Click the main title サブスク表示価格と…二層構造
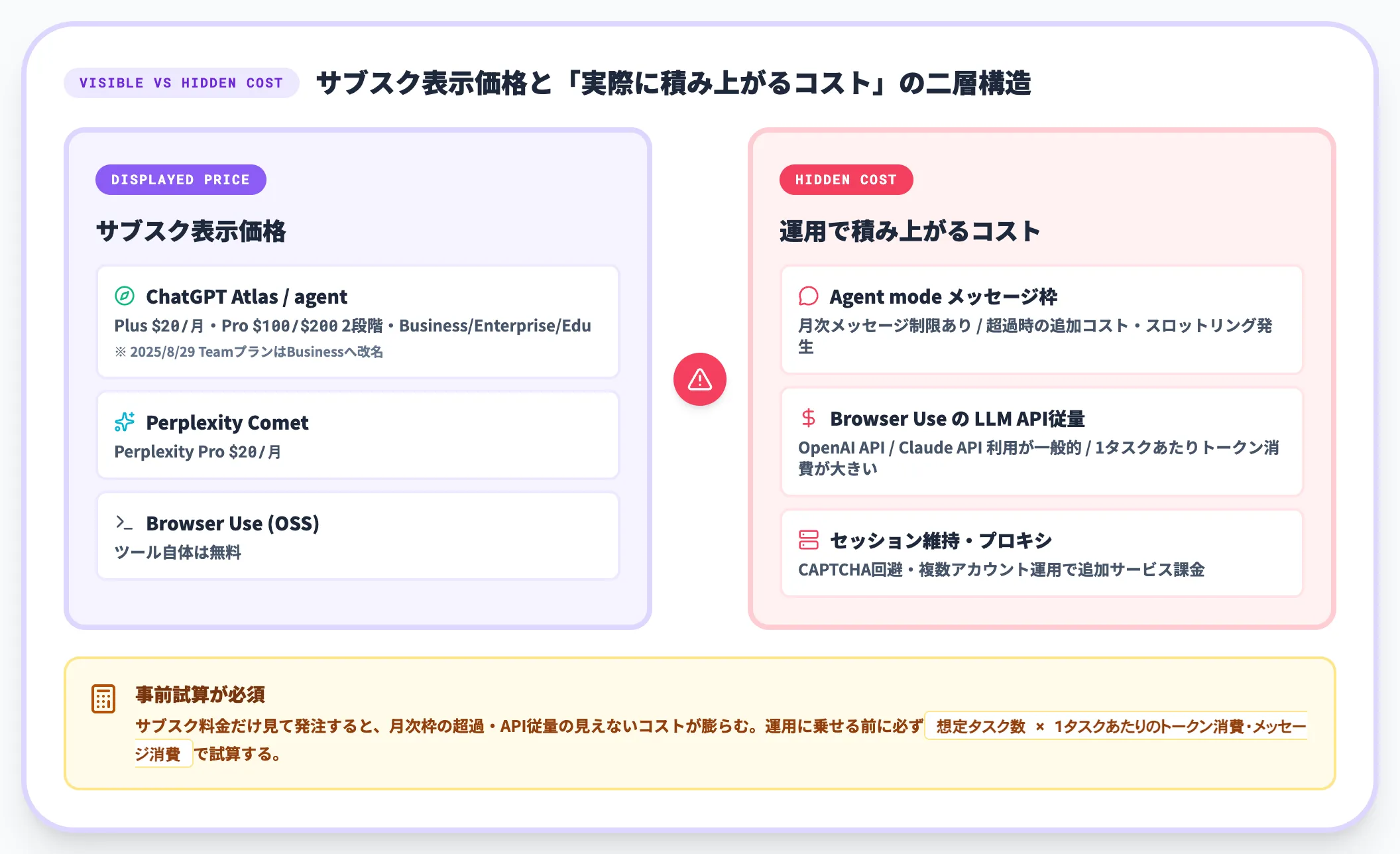The height and width of the screenshot is (854, 1400). [674, 83]
